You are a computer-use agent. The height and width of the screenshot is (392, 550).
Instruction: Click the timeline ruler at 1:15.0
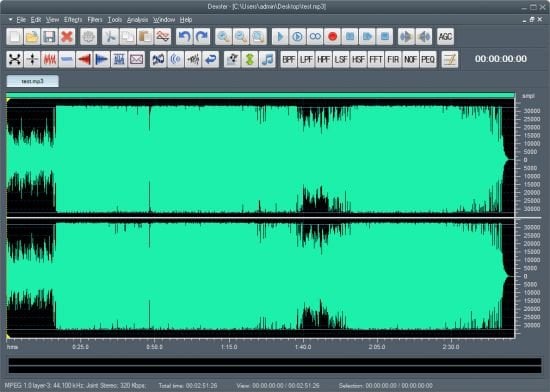pyautogui.click(x=229, y=347)
